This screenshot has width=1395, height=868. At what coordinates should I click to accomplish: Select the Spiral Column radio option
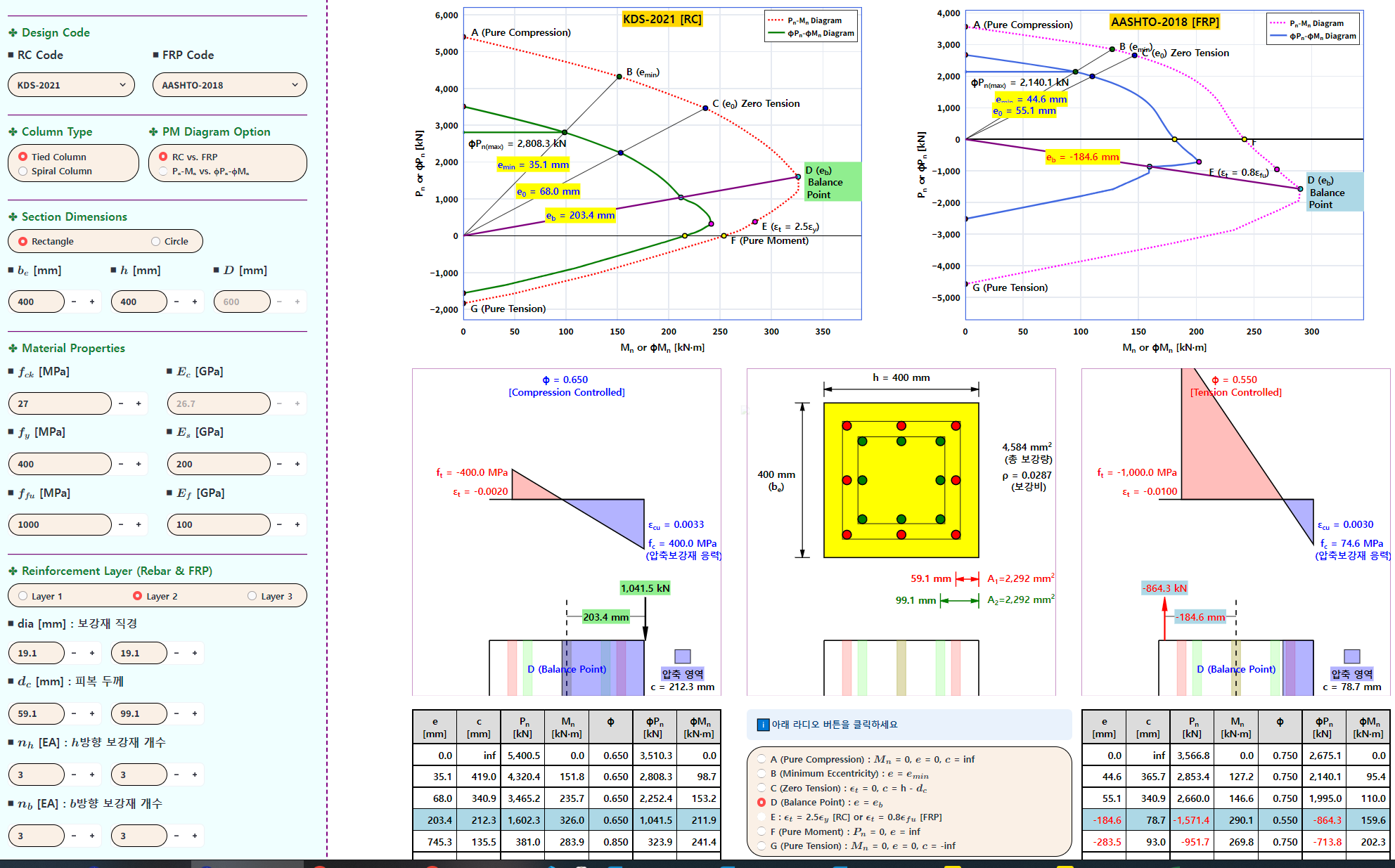pos(23,171)
